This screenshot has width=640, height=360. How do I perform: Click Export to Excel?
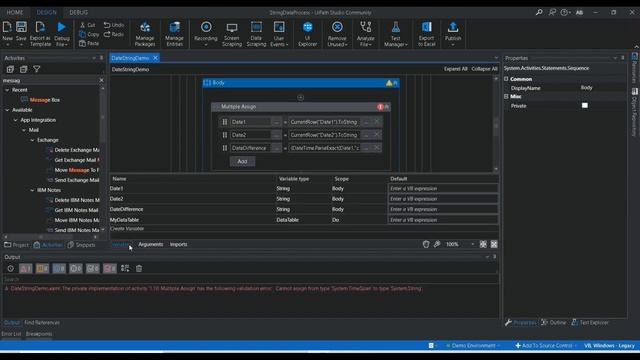427,33
